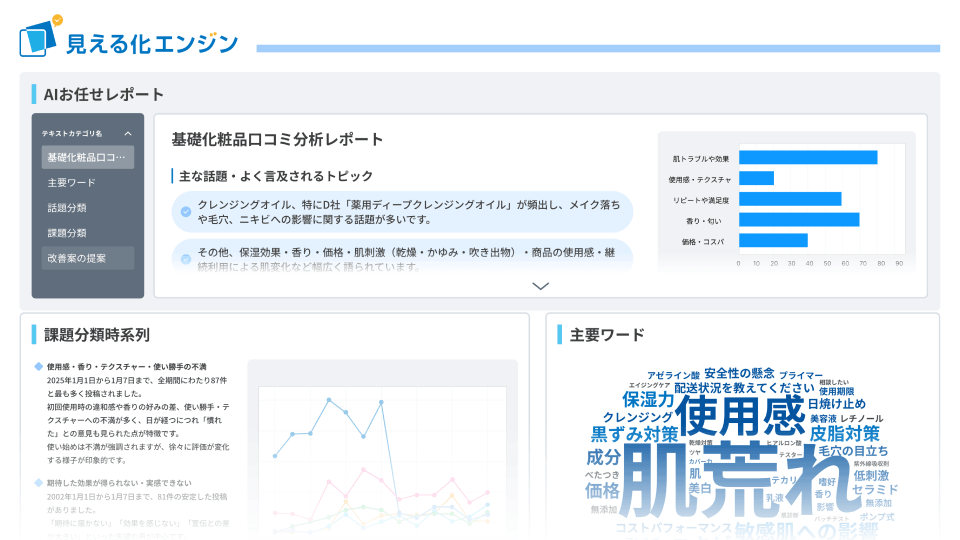This screenshot has width=960, height=540.
Task: Click the 主な話題・よく言及されるトピック heading
Action: click(276, 176)
